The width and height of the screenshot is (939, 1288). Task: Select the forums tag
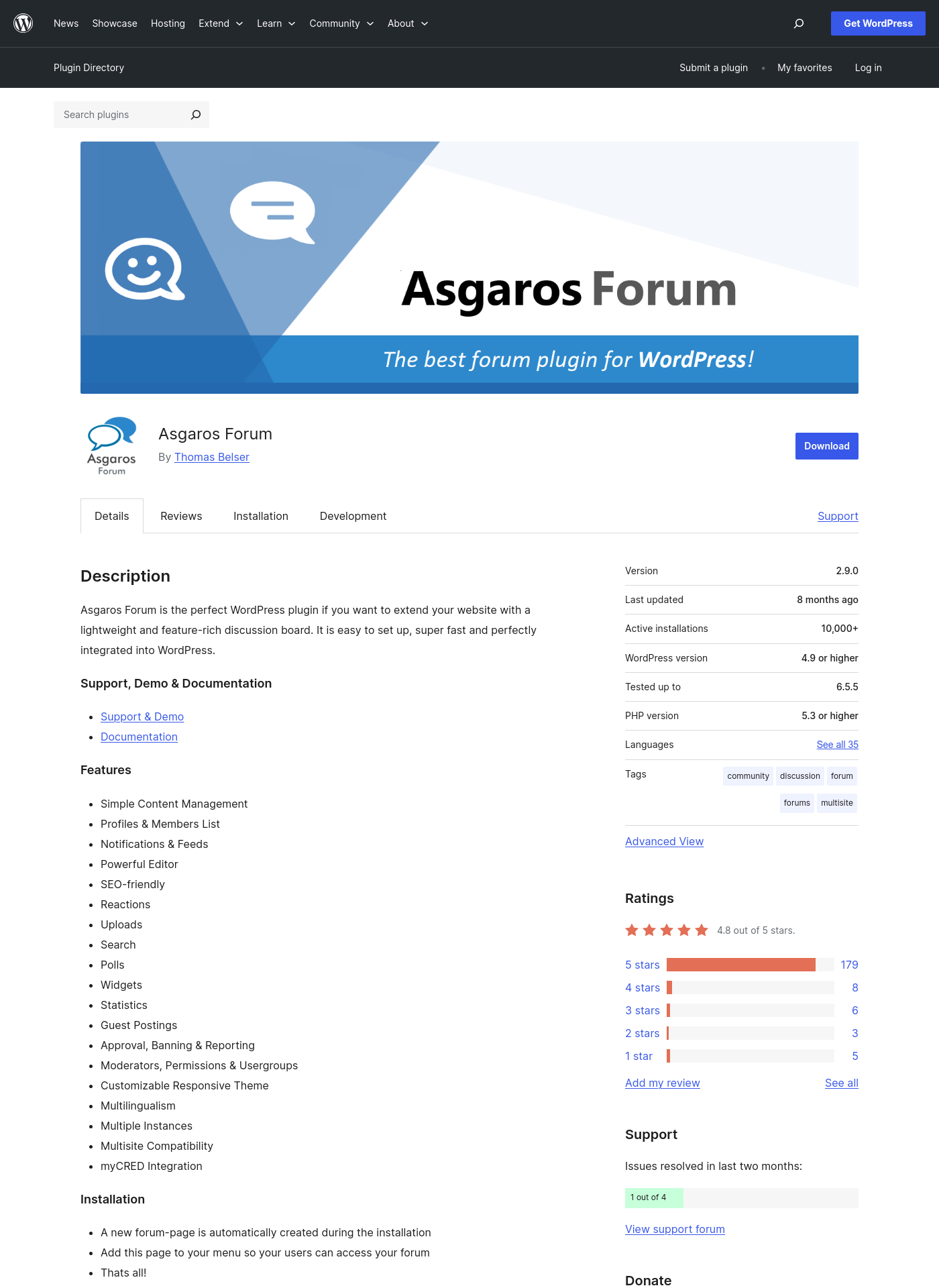[x=797, y=803]
